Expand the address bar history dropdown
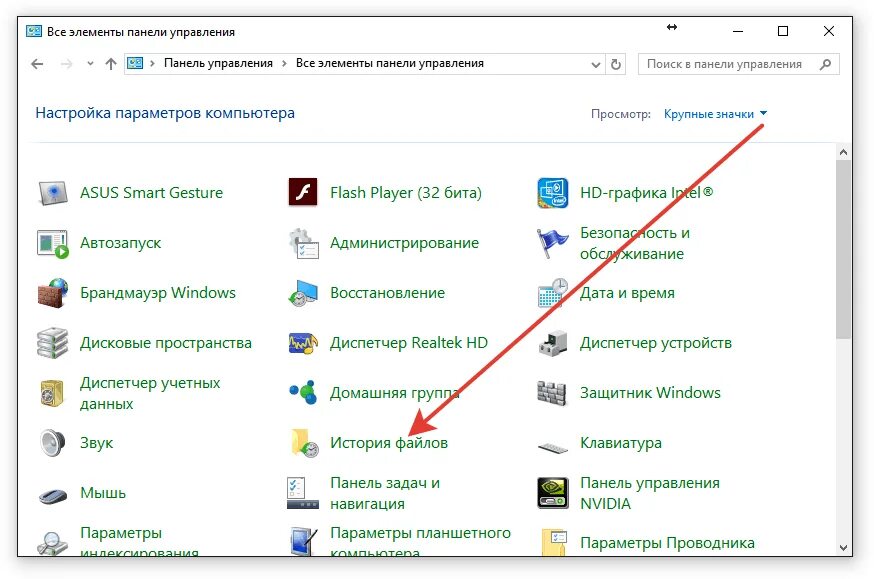The height and width of the screenshot is (579, 874). (595, 65)
